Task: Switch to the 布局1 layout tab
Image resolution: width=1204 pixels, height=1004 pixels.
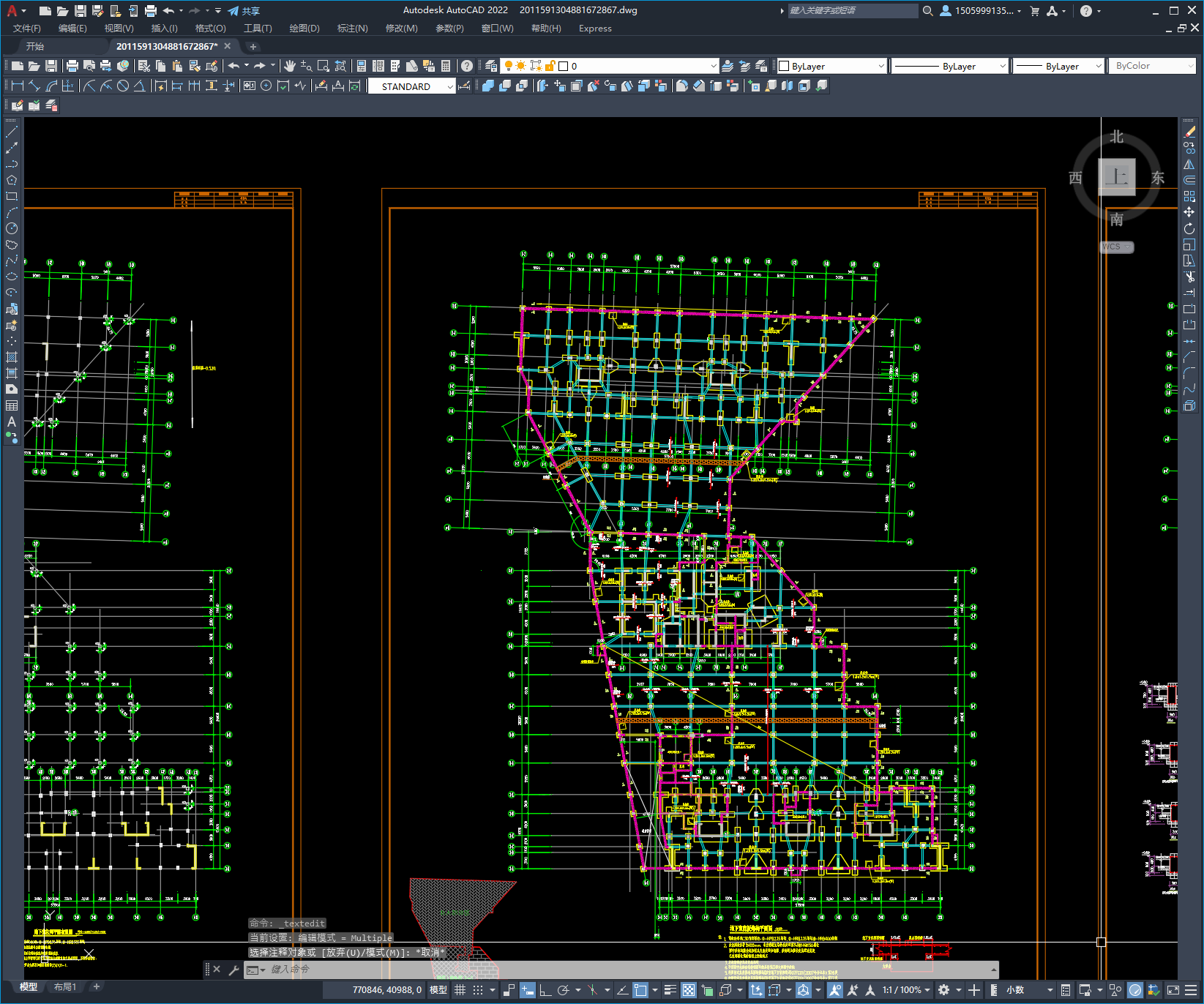Action: point(65,986)
